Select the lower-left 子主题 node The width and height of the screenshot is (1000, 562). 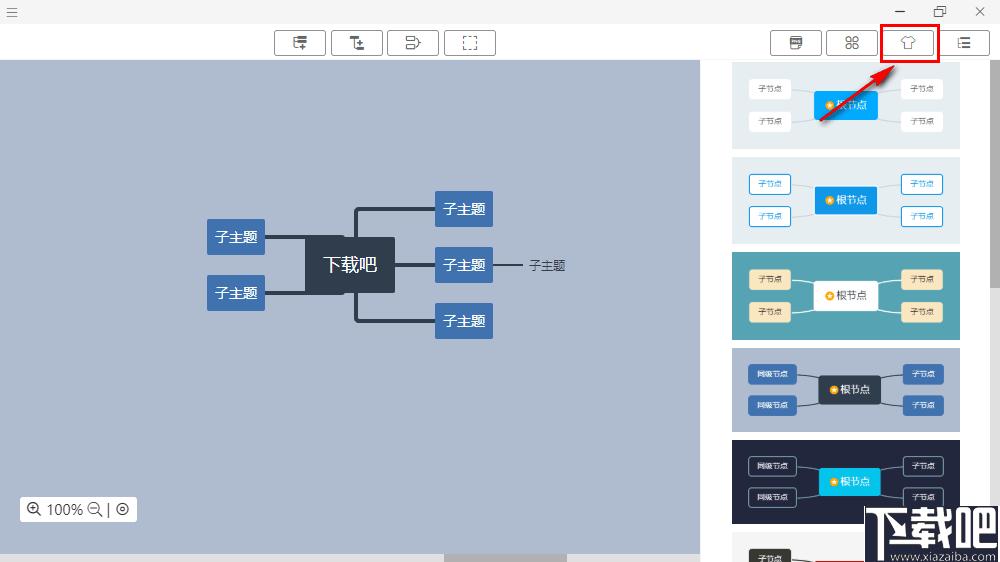[x=236, y=293]
